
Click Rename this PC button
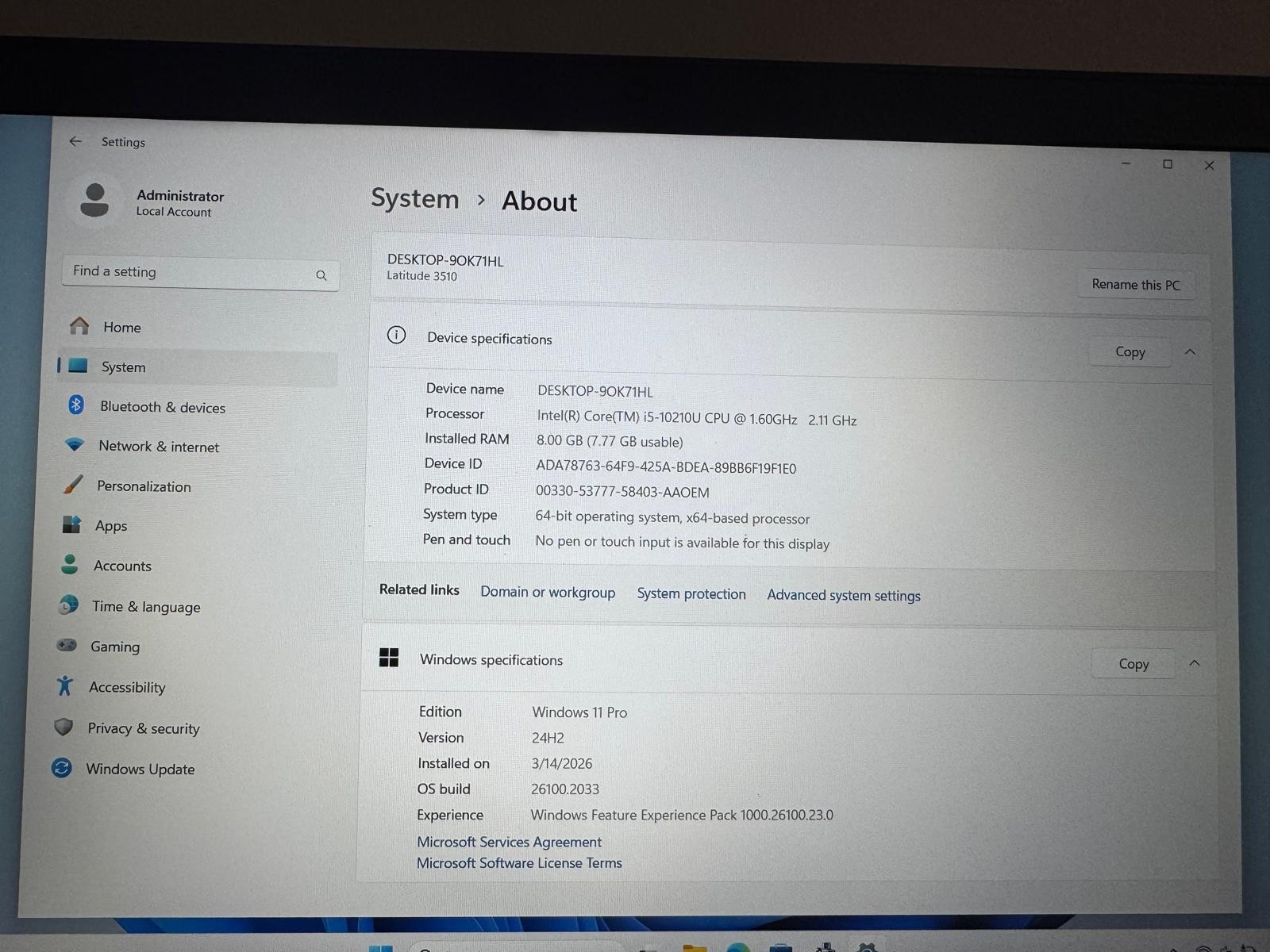(1136, 285)
